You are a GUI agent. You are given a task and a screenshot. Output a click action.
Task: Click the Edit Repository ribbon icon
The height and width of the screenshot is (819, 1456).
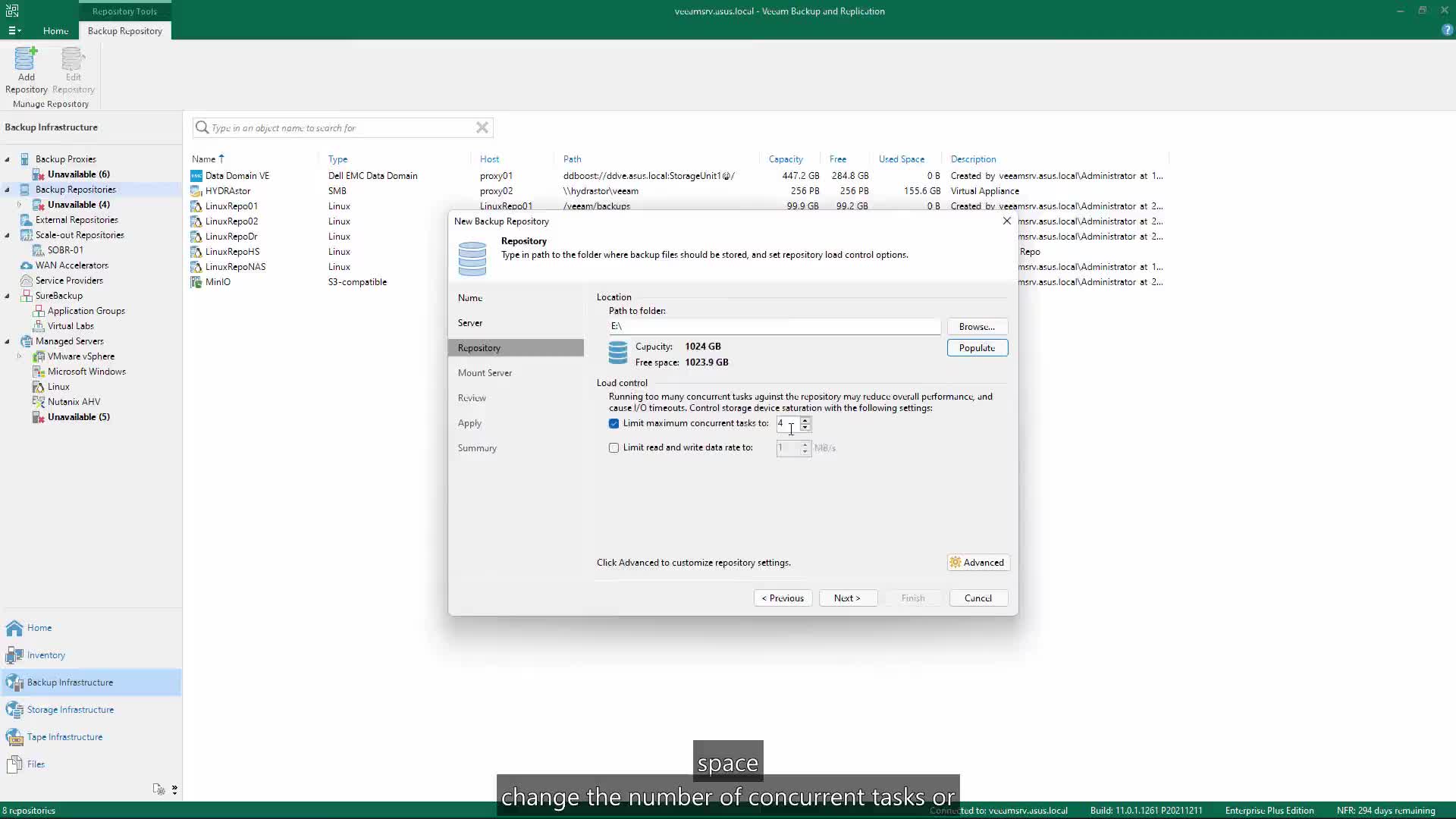(73, 59)
